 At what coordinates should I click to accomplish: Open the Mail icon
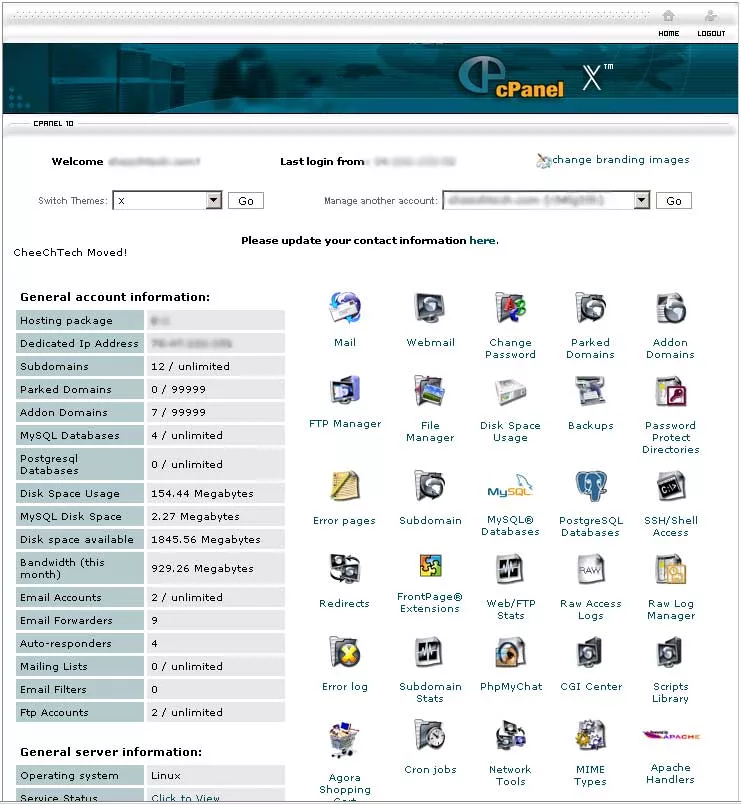pos(345,309)
